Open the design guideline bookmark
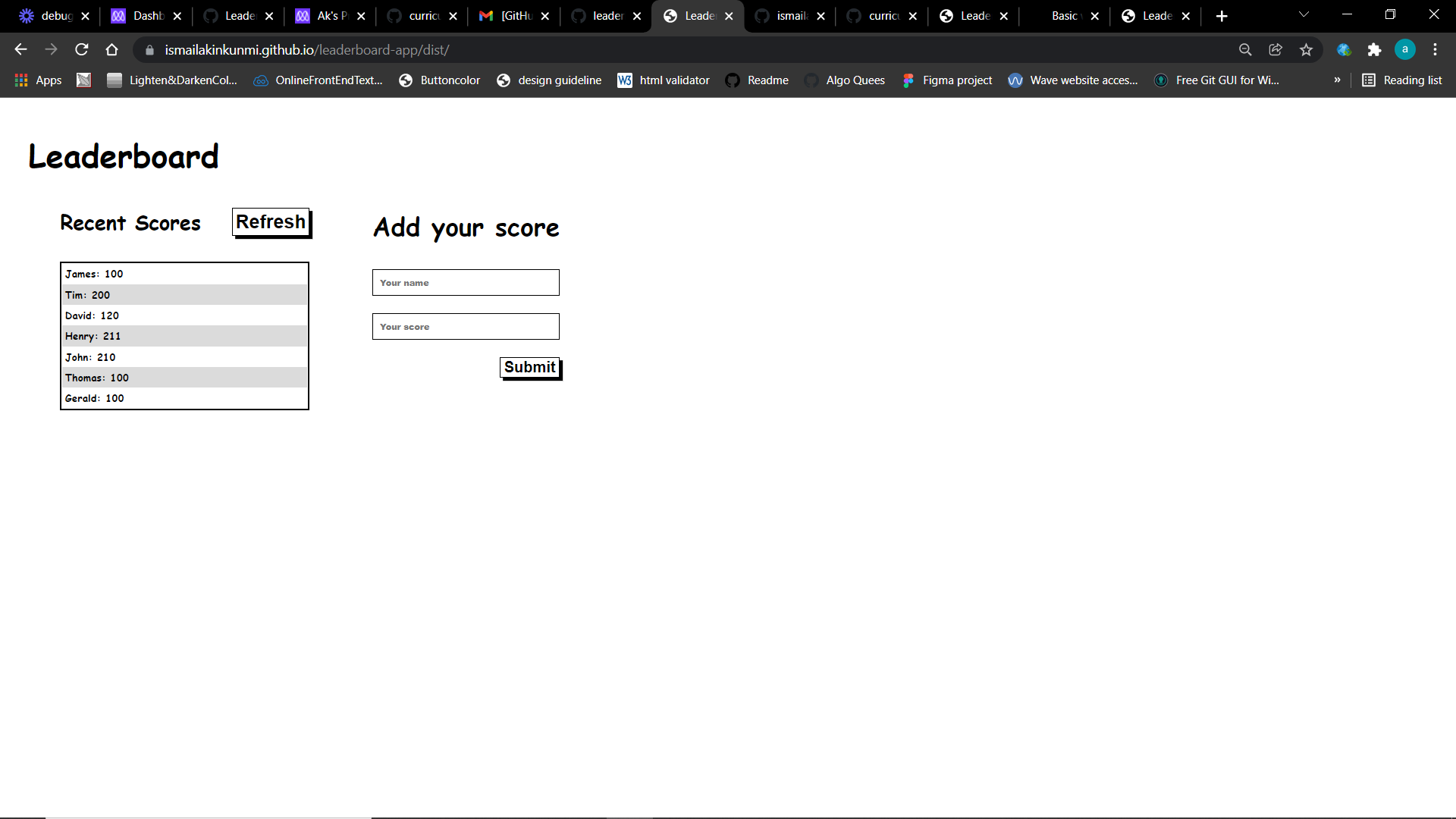1456x819 pixels. 559,80
